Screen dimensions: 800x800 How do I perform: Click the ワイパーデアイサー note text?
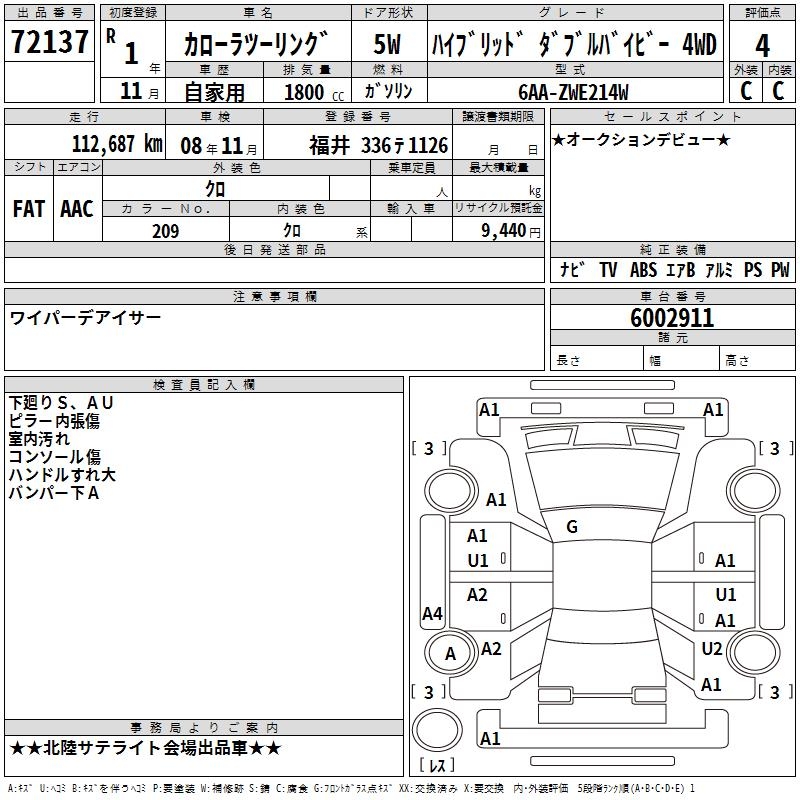(85, 318)
